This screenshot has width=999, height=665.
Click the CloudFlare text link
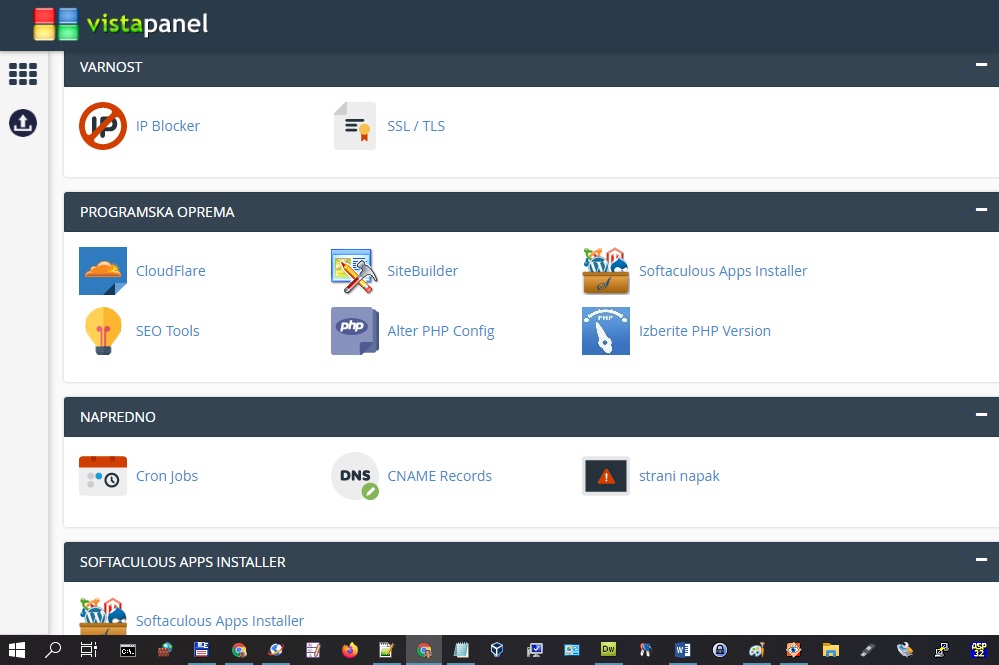click(x=171, y=271)
